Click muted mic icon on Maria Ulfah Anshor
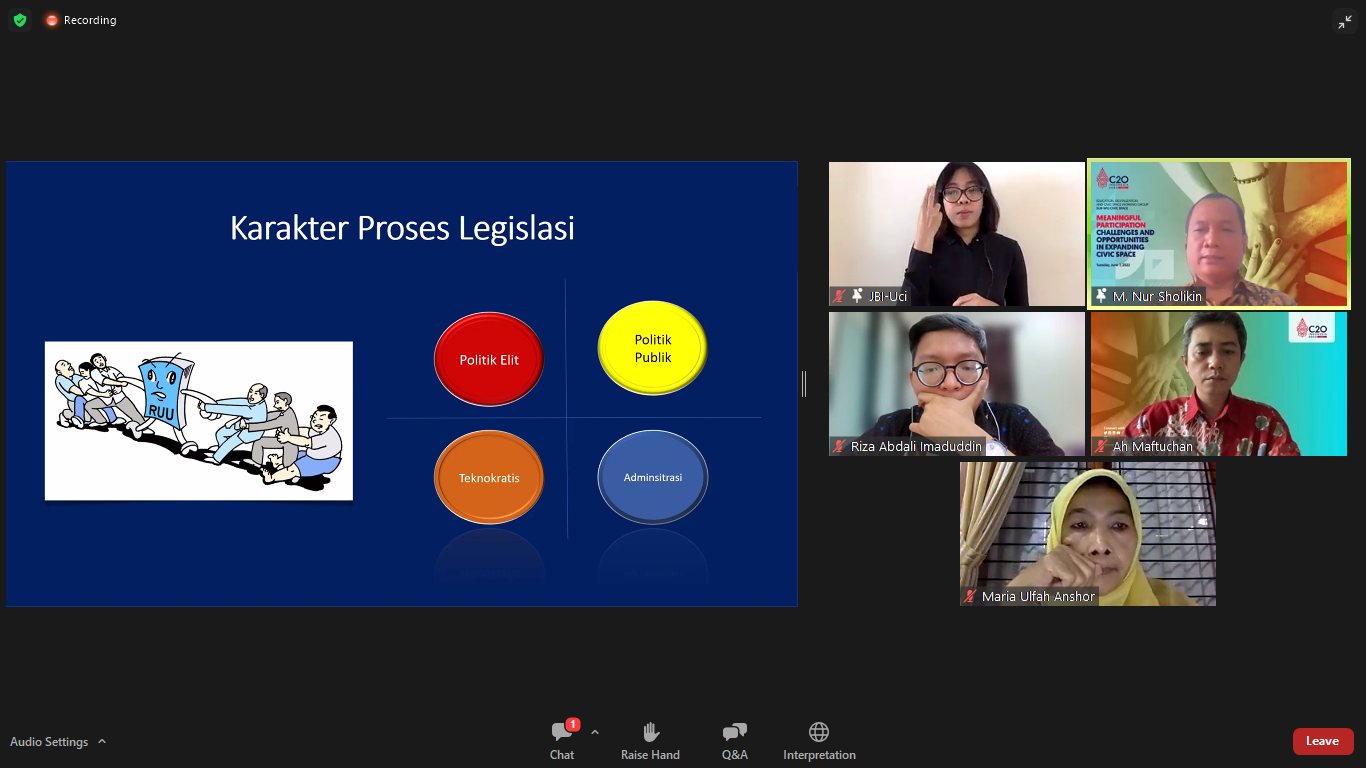 coord(970,596)
